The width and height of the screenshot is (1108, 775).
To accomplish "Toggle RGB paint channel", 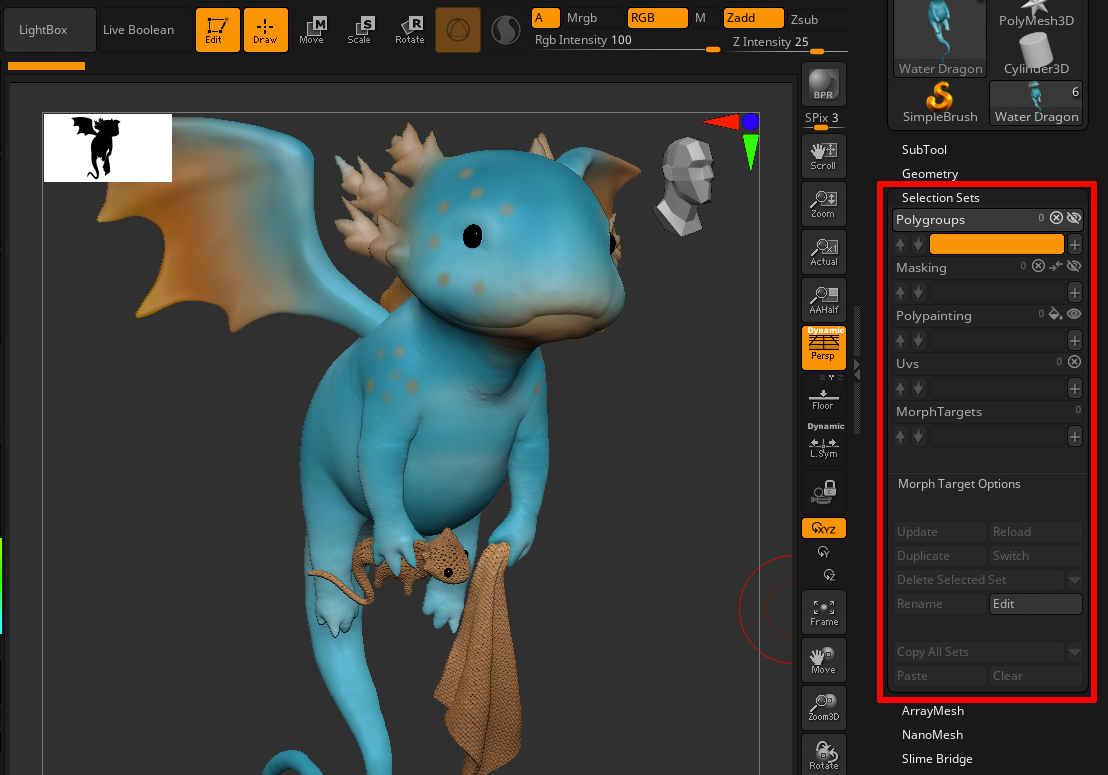I will tap(657, 18).
